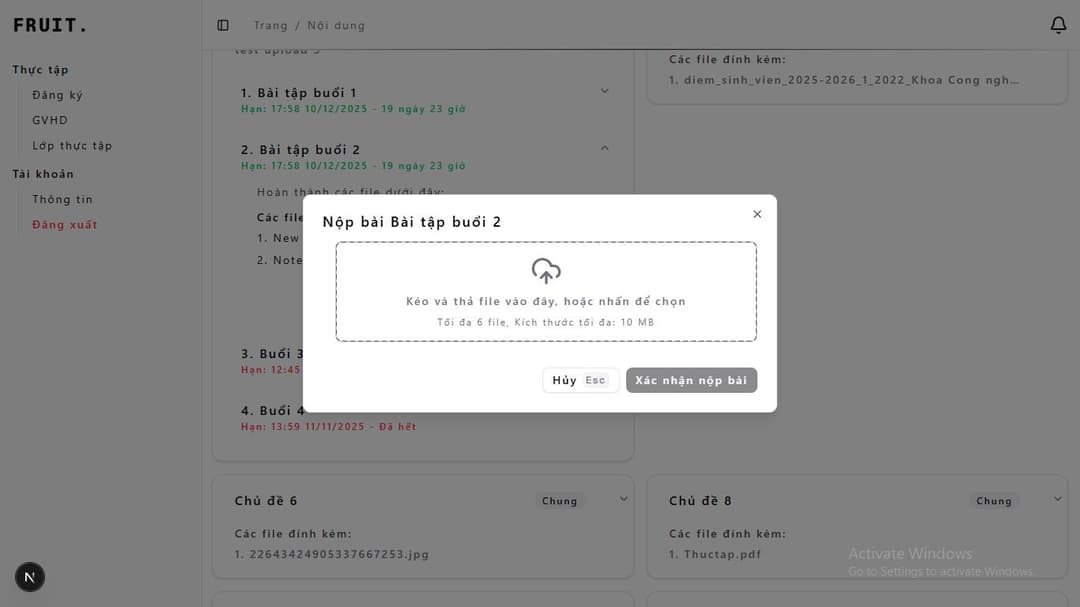Viewport: 1080px width, 607px height.
Task: Click the Trang breadcrumb link
Action: (x=270, y=25)
